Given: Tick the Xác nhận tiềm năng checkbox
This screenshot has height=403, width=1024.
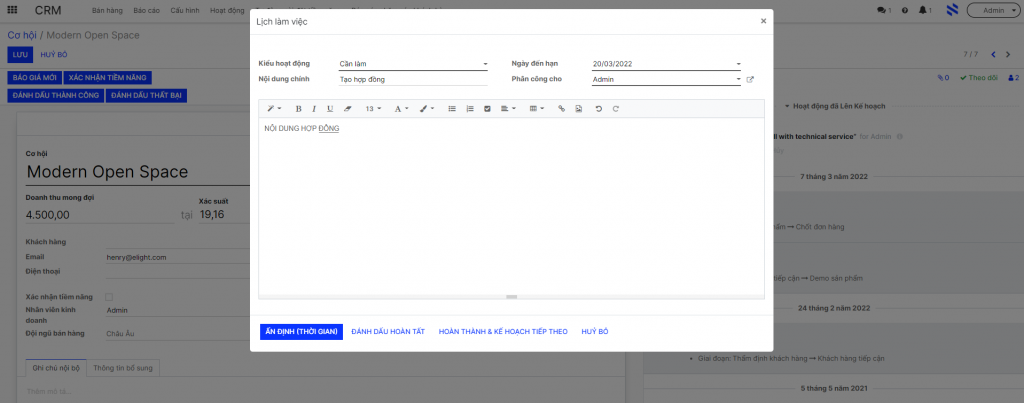Looking at the screenshot, I should (x=109, y=297).
